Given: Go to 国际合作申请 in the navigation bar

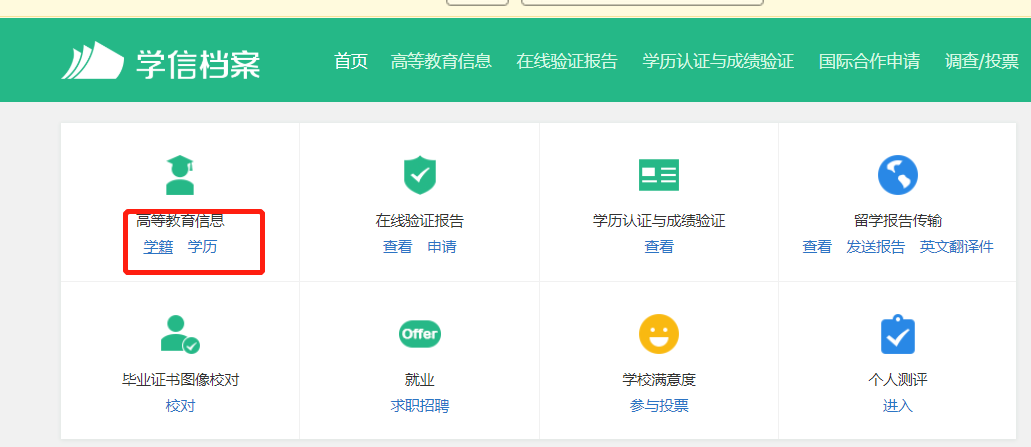Looking at the screenshot, I should [869, 62].
